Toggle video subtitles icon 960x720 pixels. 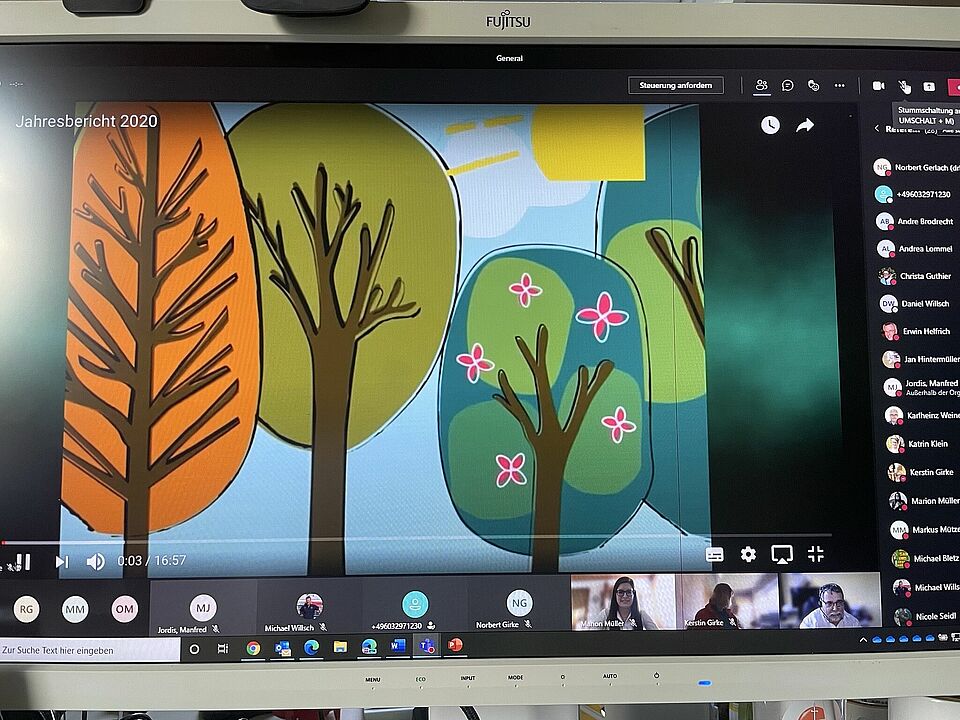pyautogui.click(x=714, y=555)
